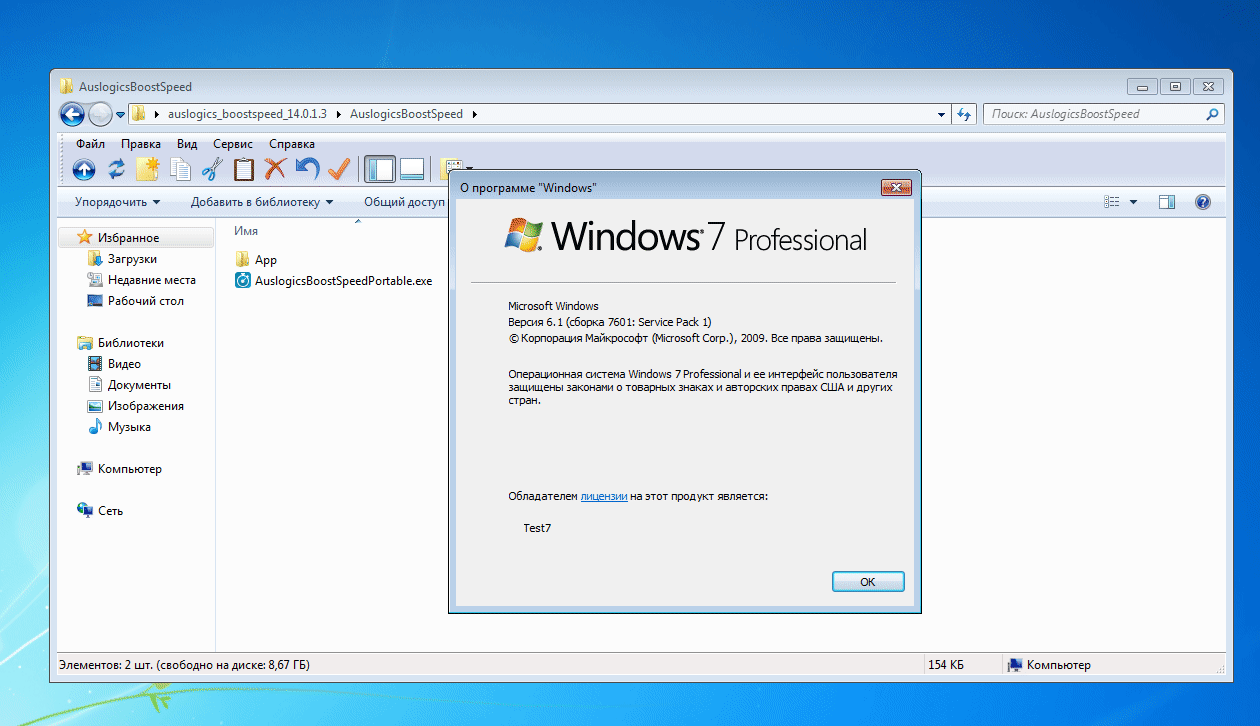Click the scissors Cut icon
The width and height of the screenshot is (1260, 726).
pos(212,169)
